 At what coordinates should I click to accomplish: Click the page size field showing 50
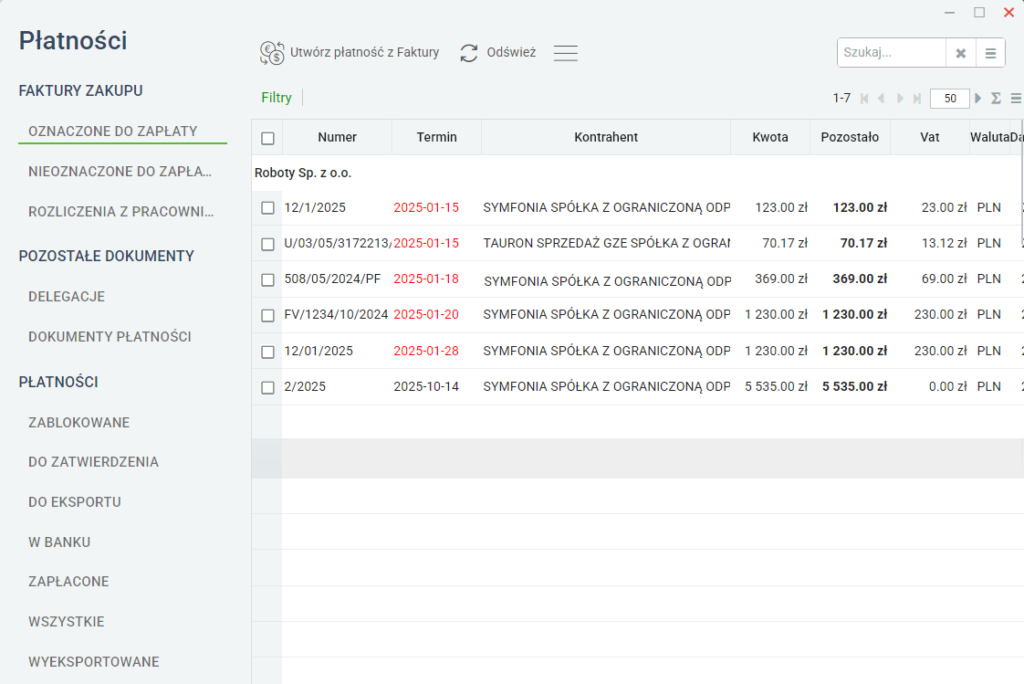[950, 98]
